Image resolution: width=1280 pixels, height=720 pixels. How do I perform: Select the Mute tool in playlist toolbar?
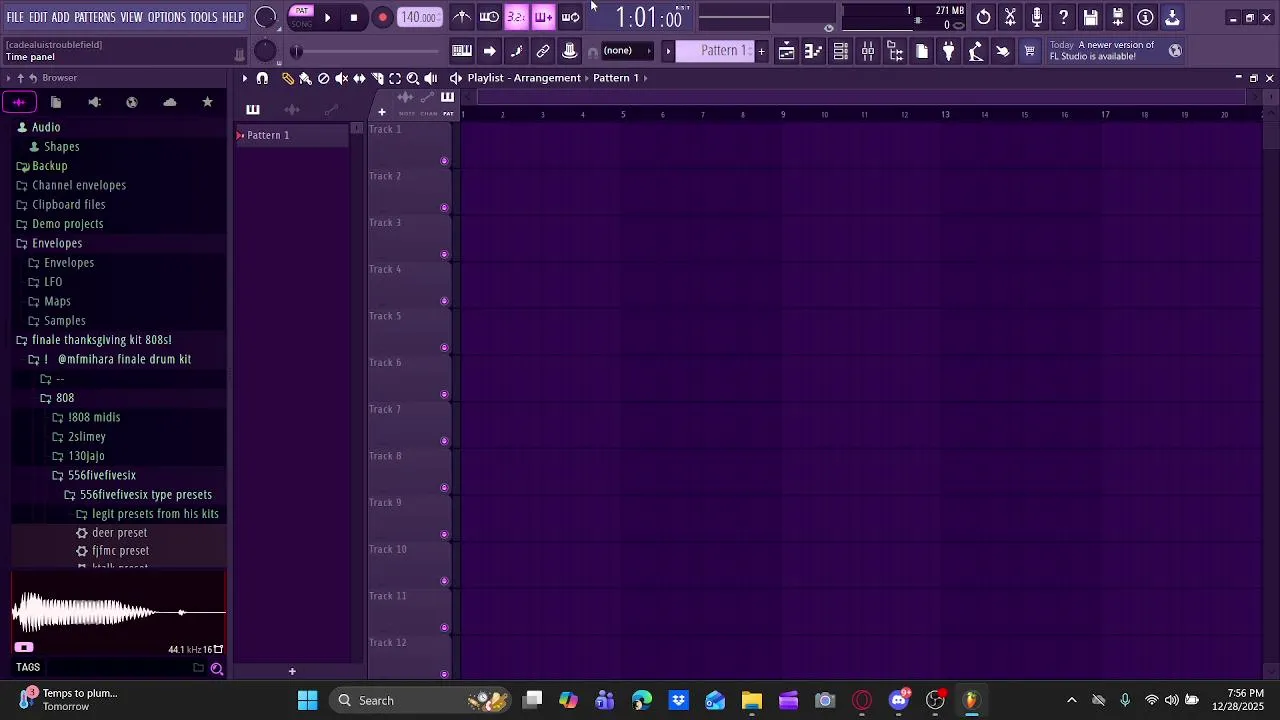point(342,78)
